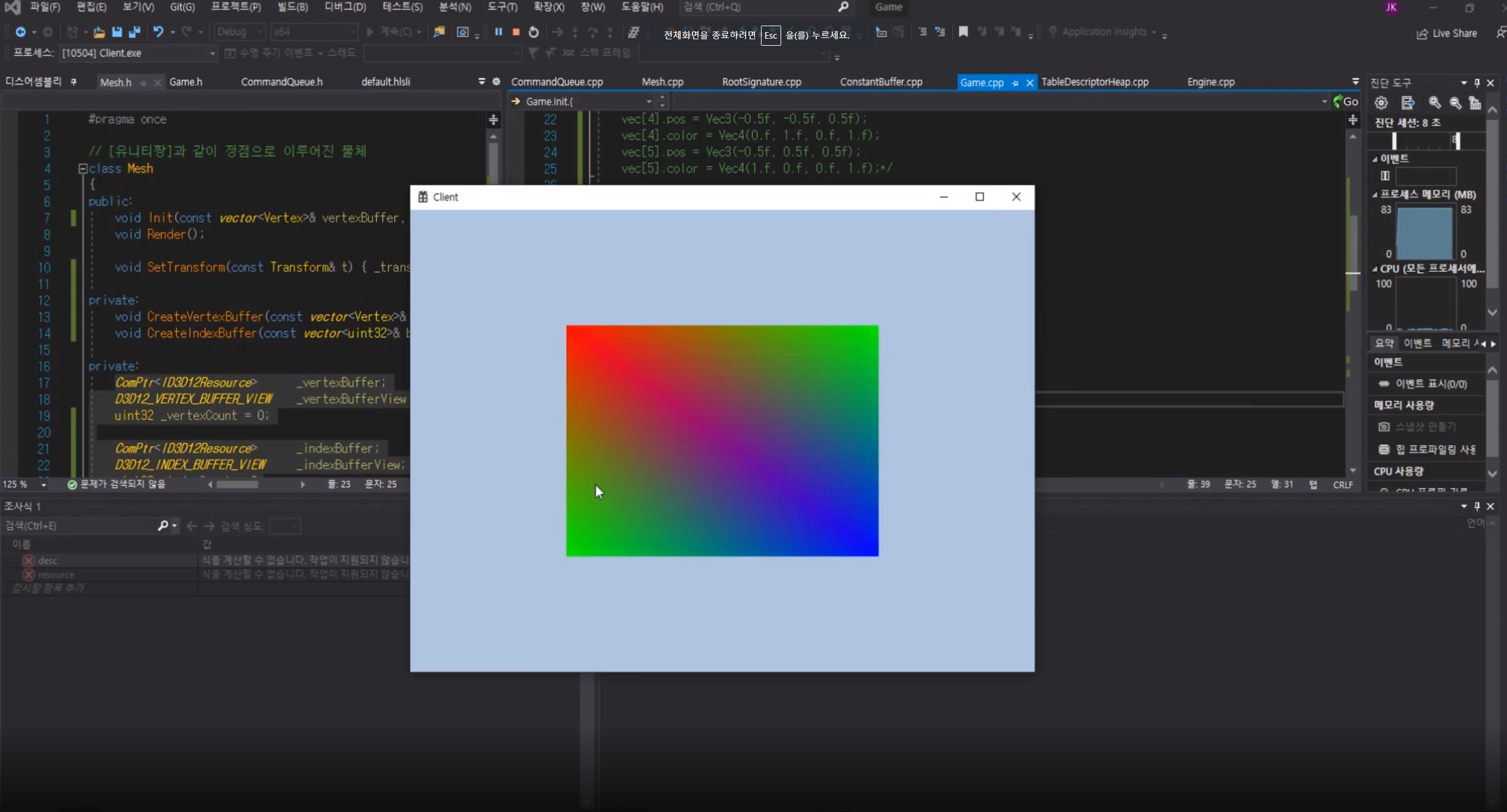Collapse the 프로세스 메모리 (MB) graph section
The width and height of the screenshot is (1507, 812).
(1375, 195)
